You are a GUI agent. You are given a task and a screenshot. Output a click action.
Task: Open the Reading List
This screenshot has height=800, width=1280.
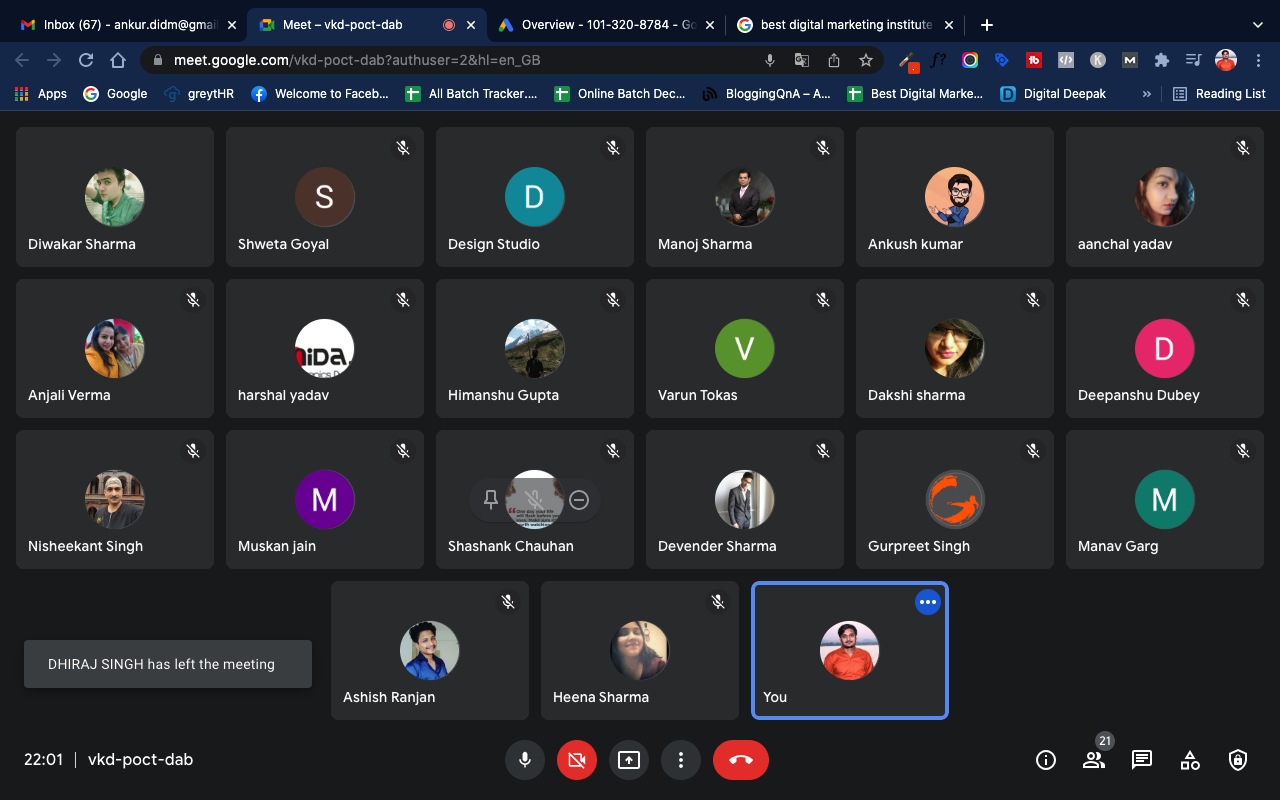click(x=1219, y=94)
